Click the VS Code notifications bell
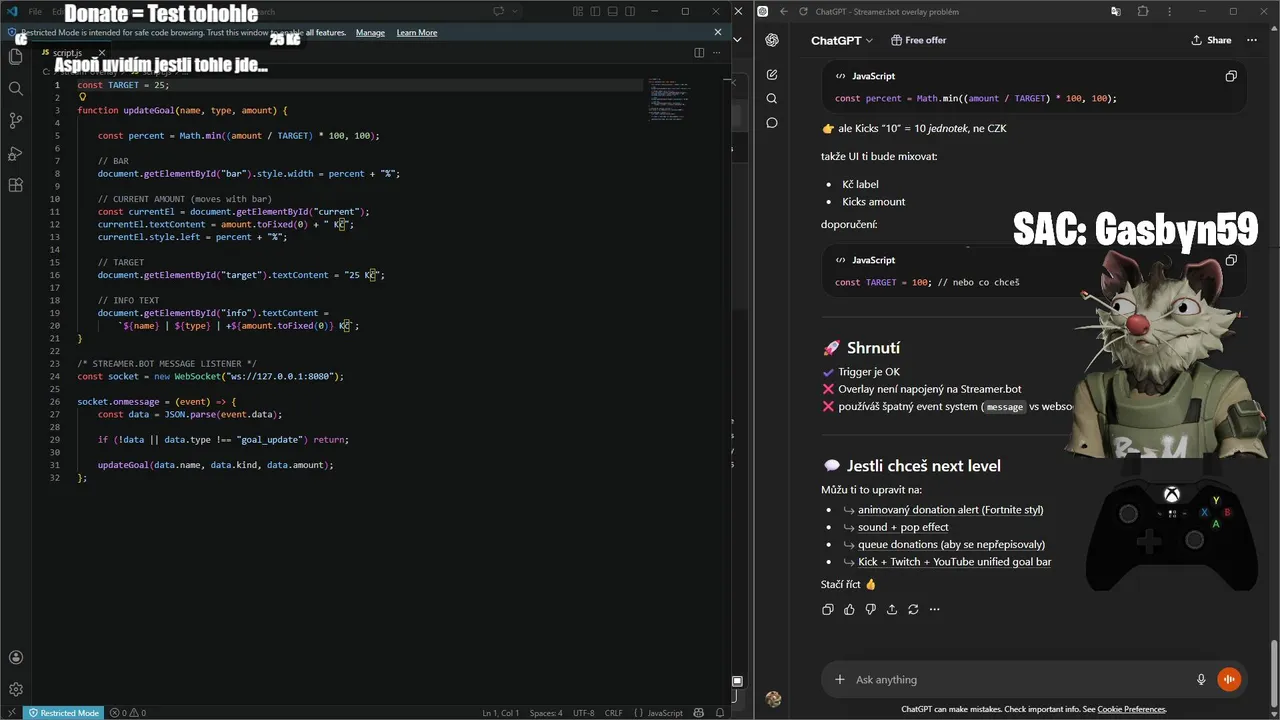The image size is (1280, 720). (720, 713)
